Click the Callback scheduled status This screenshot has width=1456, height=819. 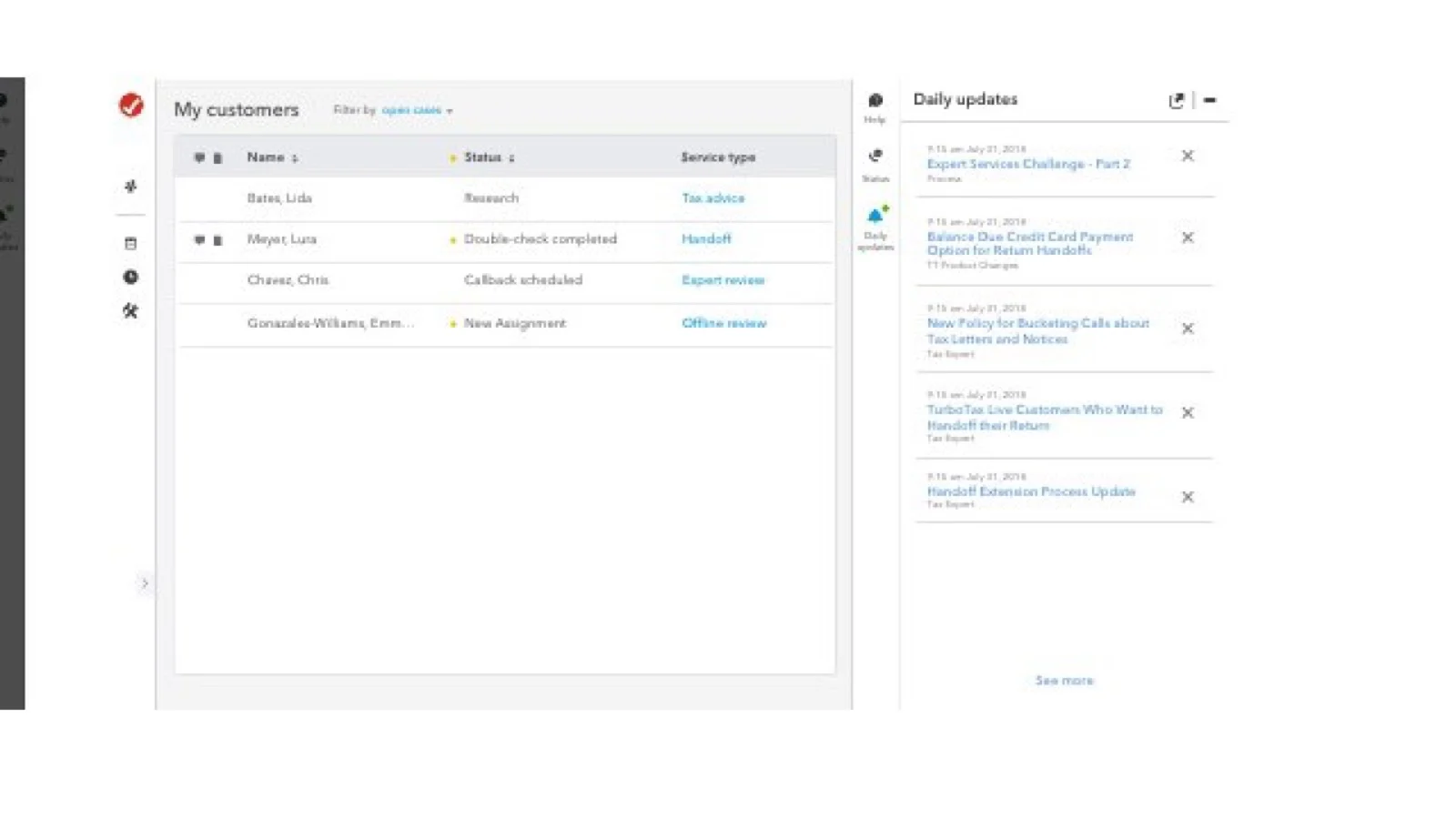pos(523,280)
